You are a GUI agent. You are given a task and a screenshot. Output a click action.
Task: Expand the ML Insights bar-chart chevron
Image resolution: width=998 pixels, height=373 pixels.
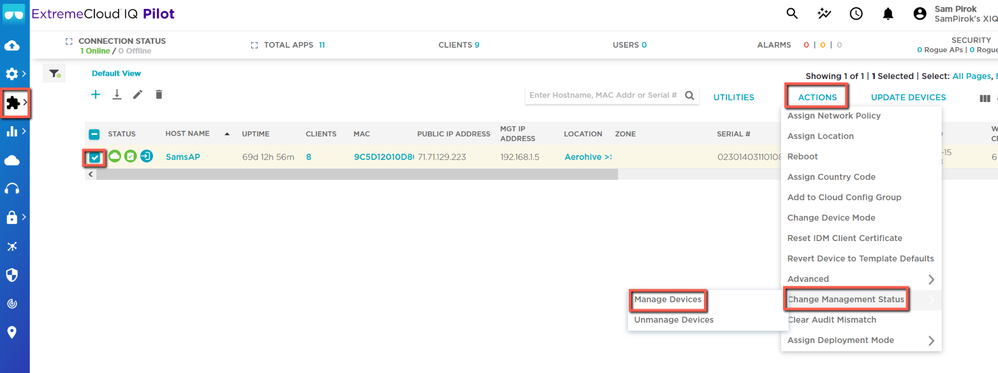[x=24, y=132]
